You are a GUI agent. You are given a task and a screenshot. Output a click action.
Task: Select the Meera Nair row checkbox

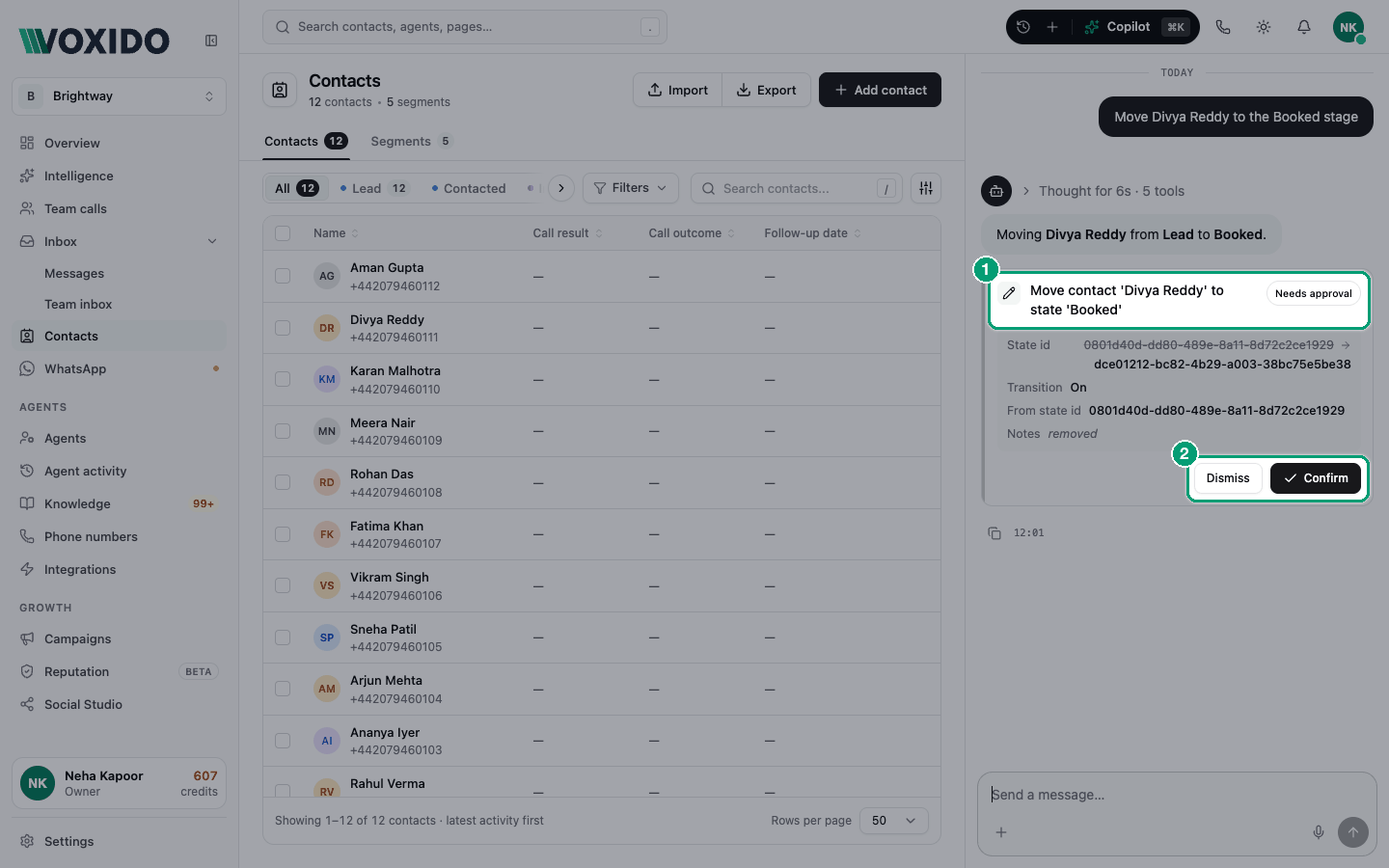[x=283, y=431]
